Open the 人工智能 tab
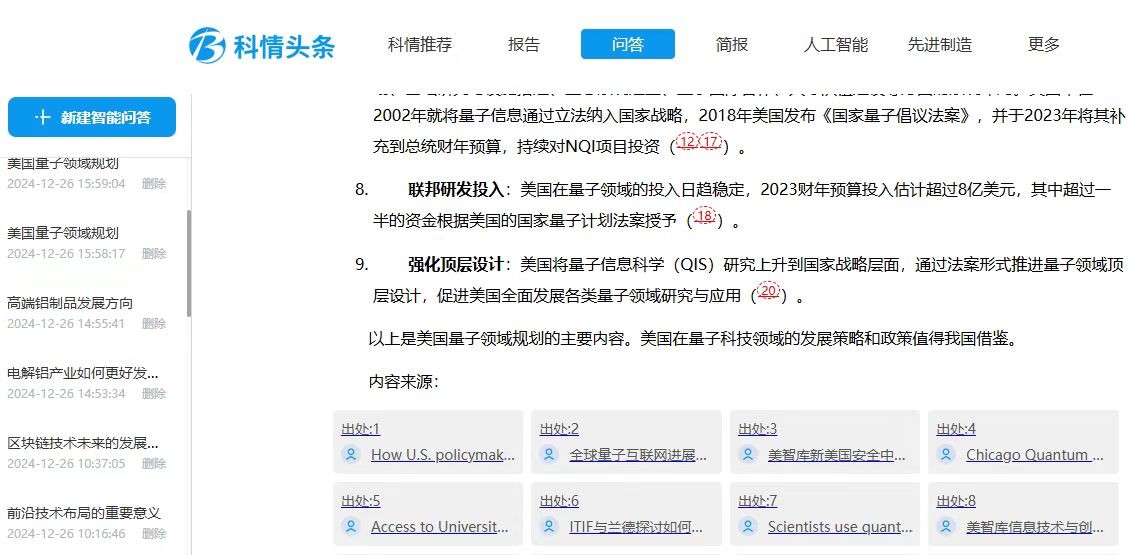1128x555 pixels. tap(835, 44)
